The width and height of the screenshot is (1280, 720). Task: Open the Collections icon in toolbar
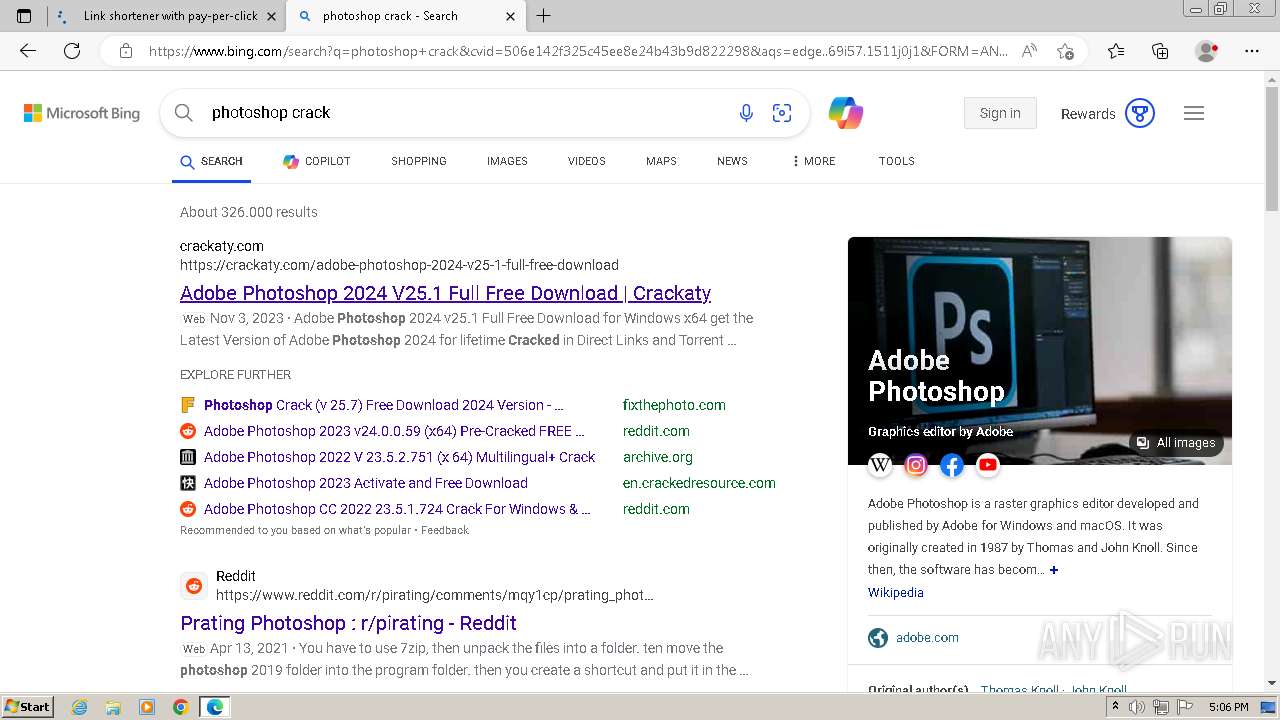point(1160,51)
